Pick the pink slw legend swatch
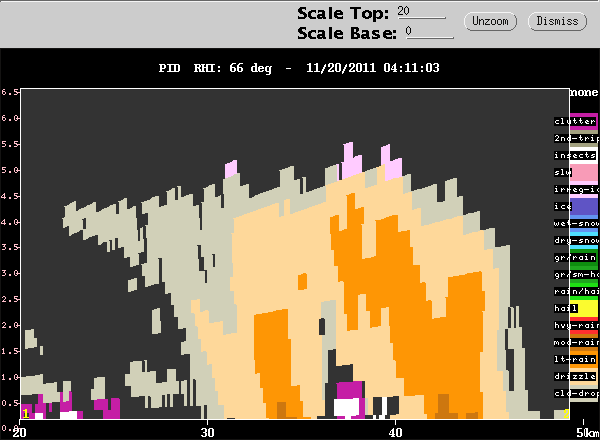 pyautogui.click(x=584, y=173)
